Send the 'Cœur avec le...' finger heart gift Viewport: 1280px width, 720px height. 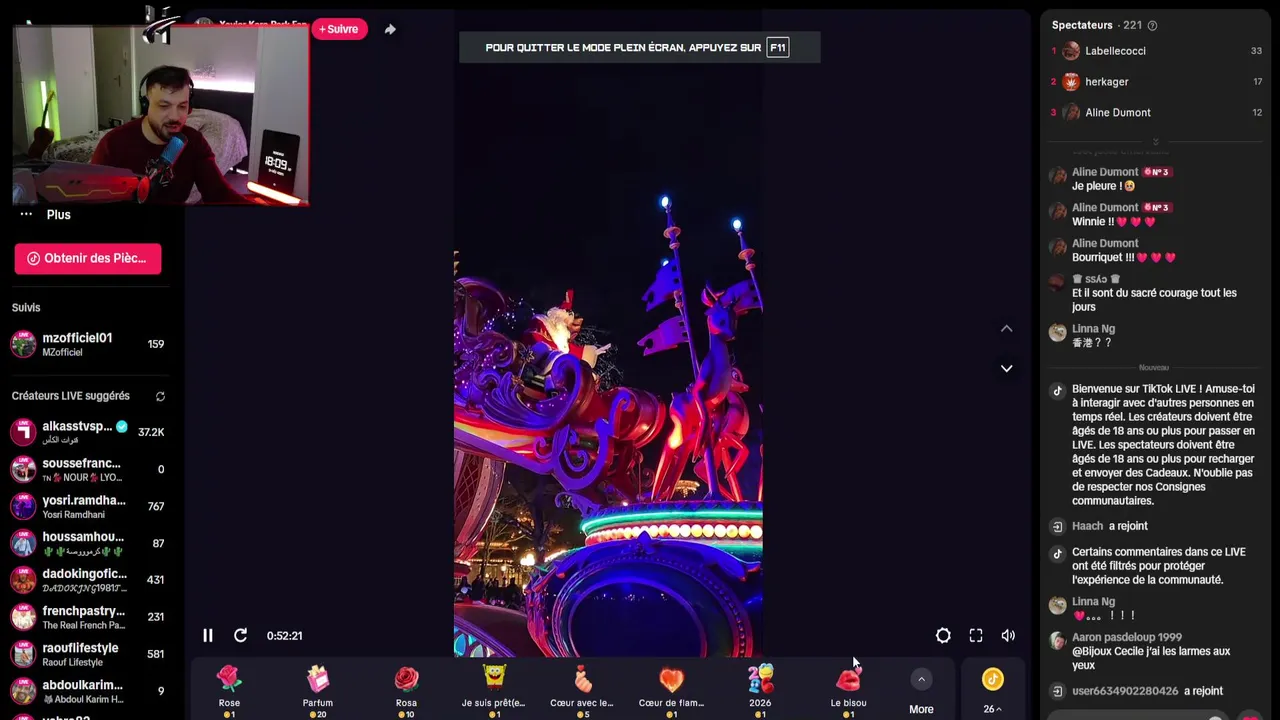point(582,690)
